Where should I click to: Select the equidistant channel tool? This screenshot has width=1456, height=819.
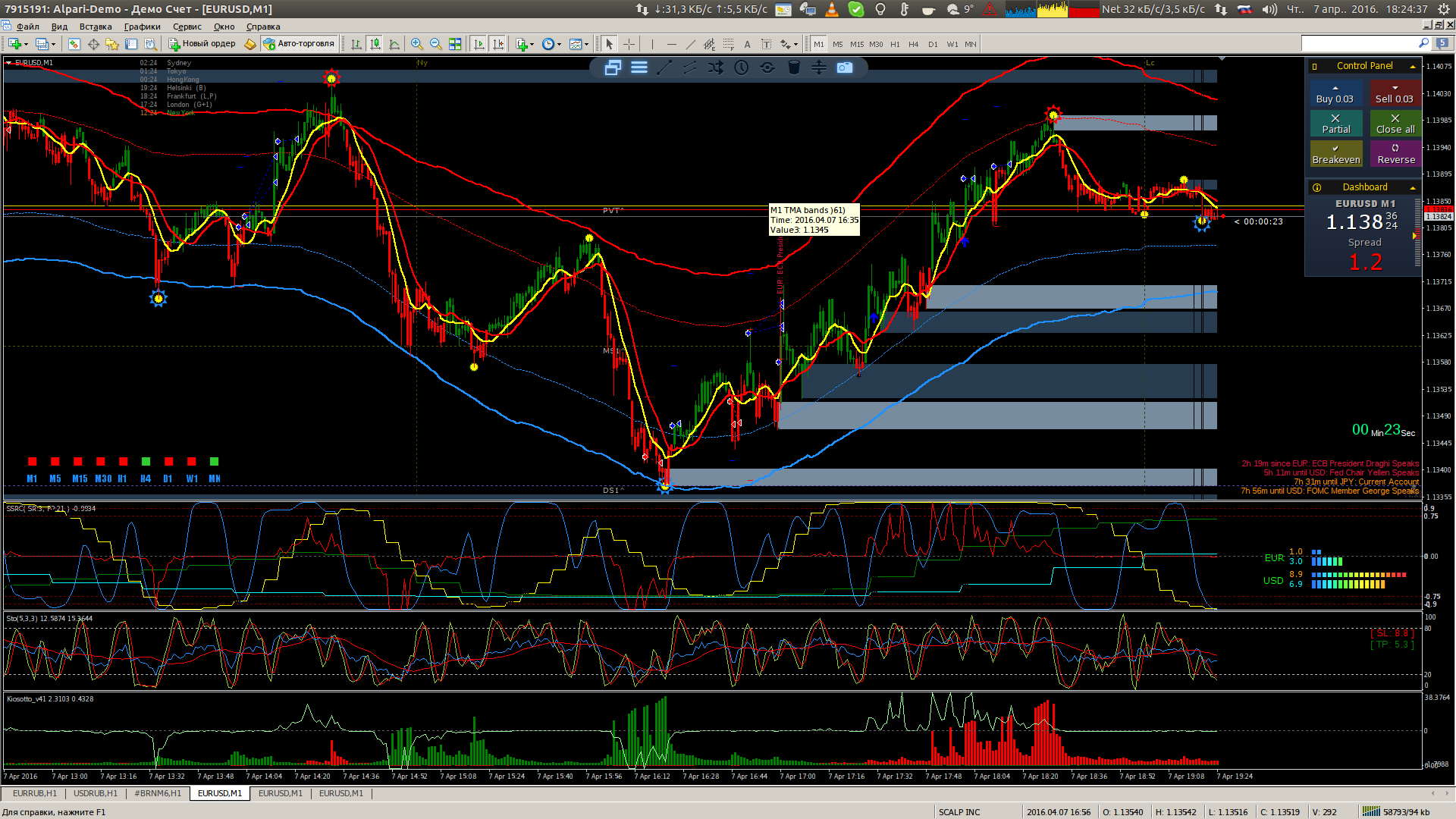tap(709, 44)
